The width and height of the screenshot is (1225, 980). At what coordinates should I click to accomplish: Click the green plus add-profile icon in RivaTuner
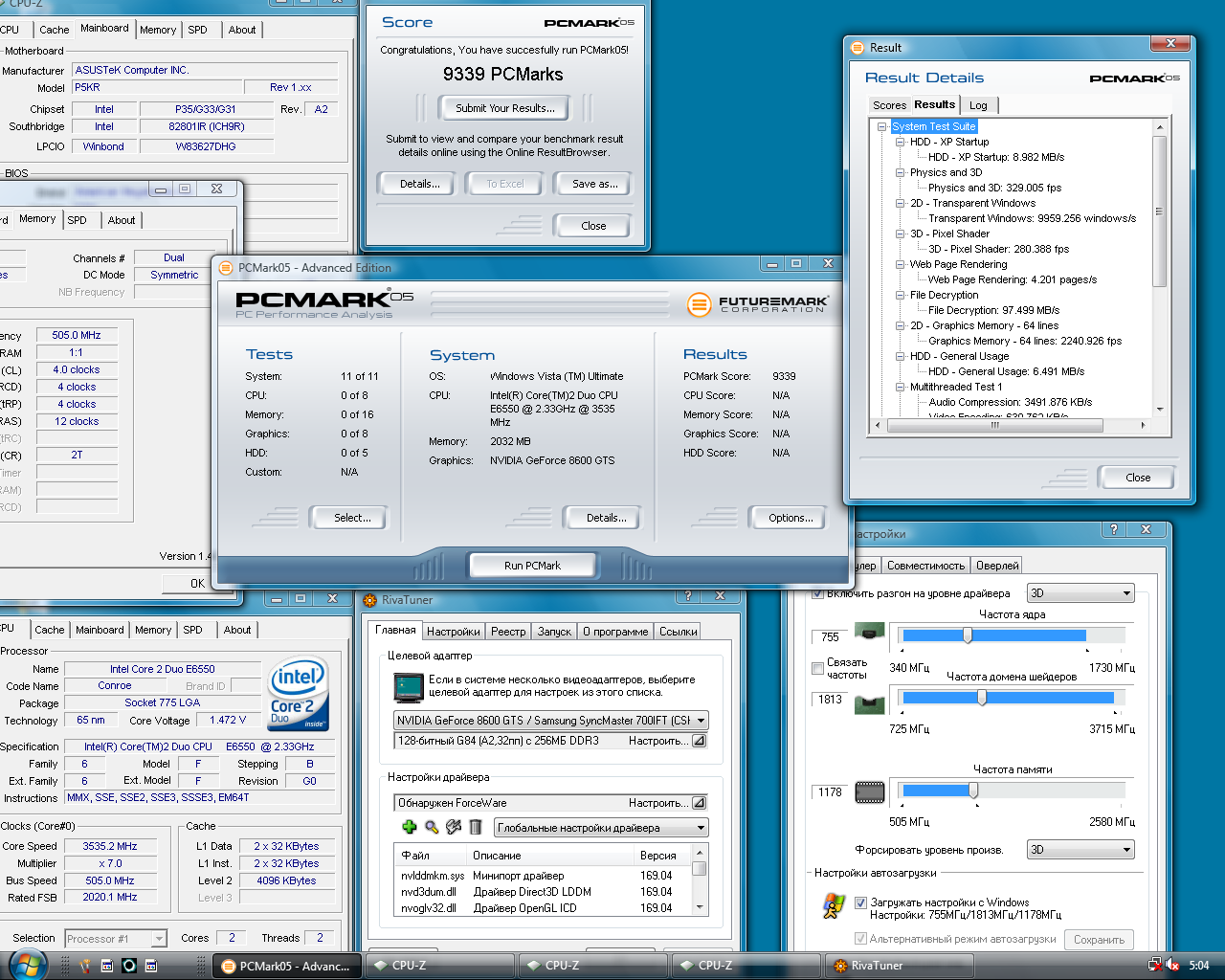click(x=410, y=827)
